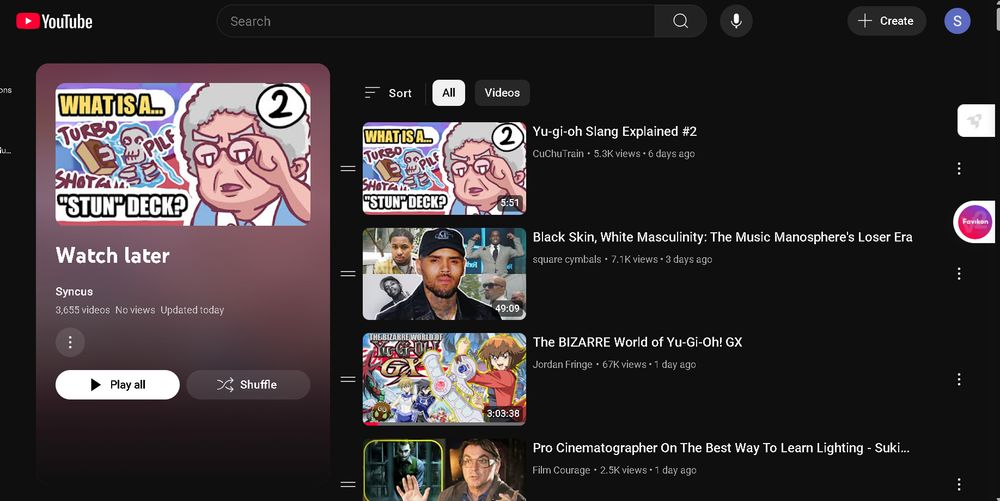Image resolution: width=1000 pixels, height=501 pixels.
Task: Click the crossed-arrows Shuffle icon
Action: coord(224,385)
